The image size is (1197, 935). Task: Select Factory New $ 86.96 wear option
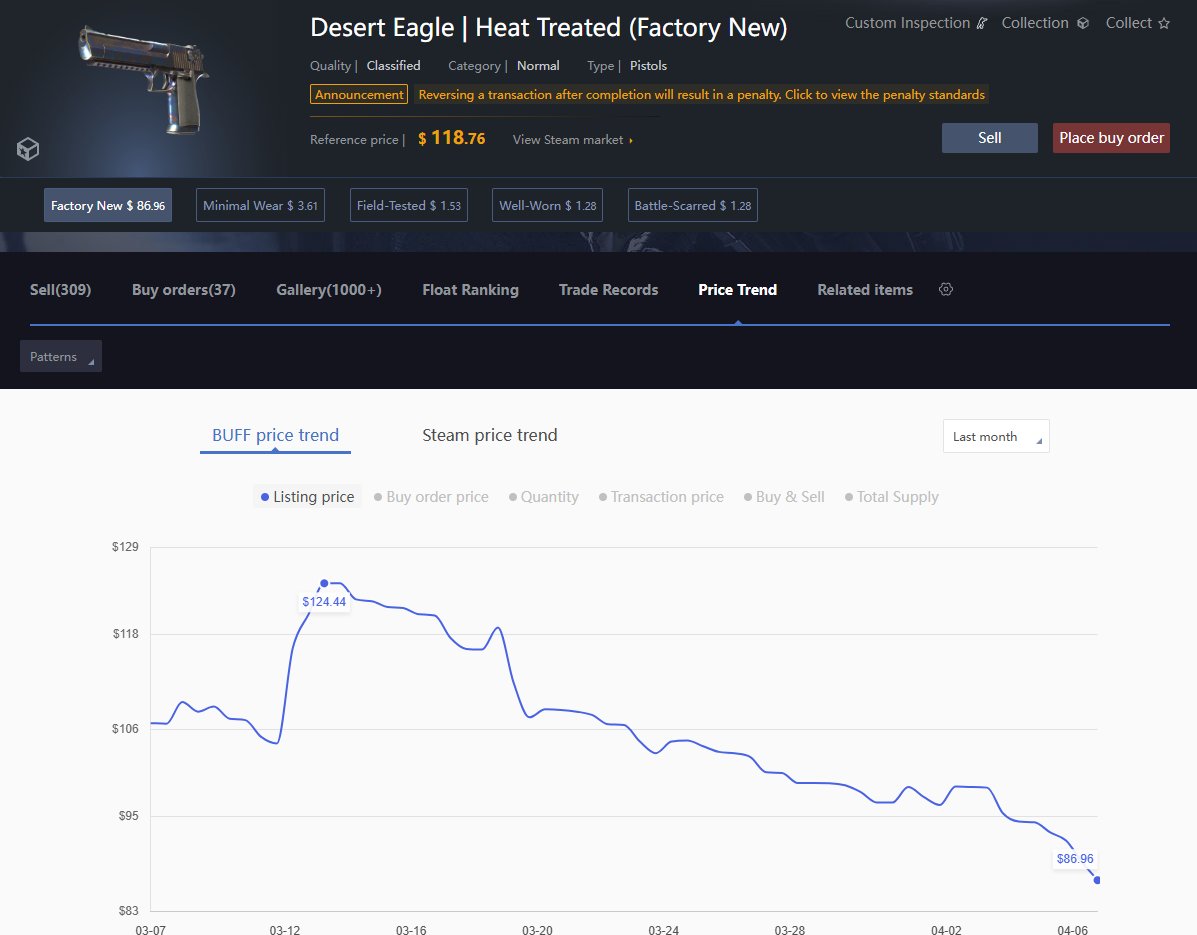(x=108, y=205)
